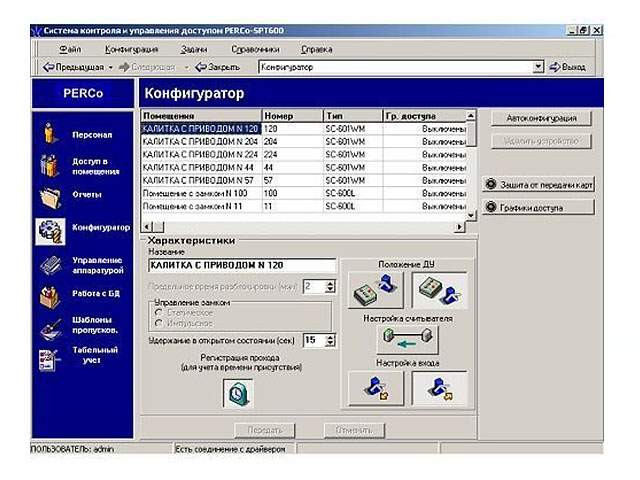Decrease the Предельное время разблокировки value

pyautogui.click(x=330, y=290)
